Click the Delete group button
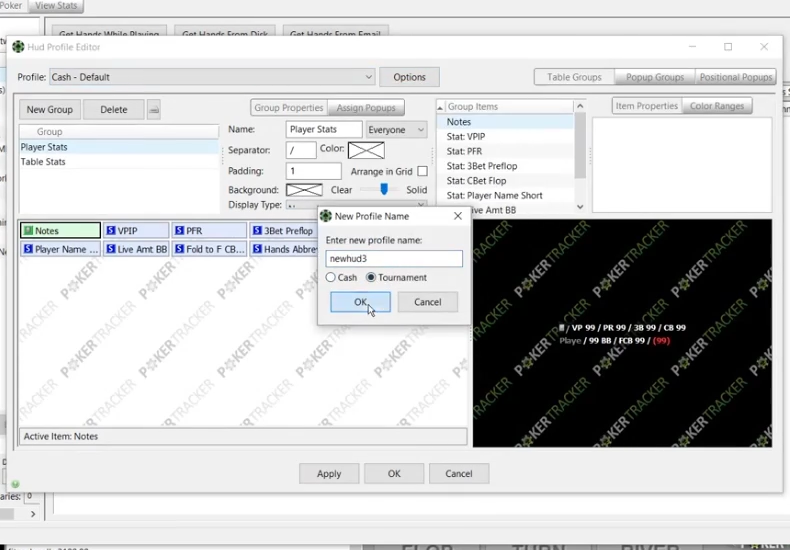The width and height of the screenshot is (790, 550). (114, 109)
